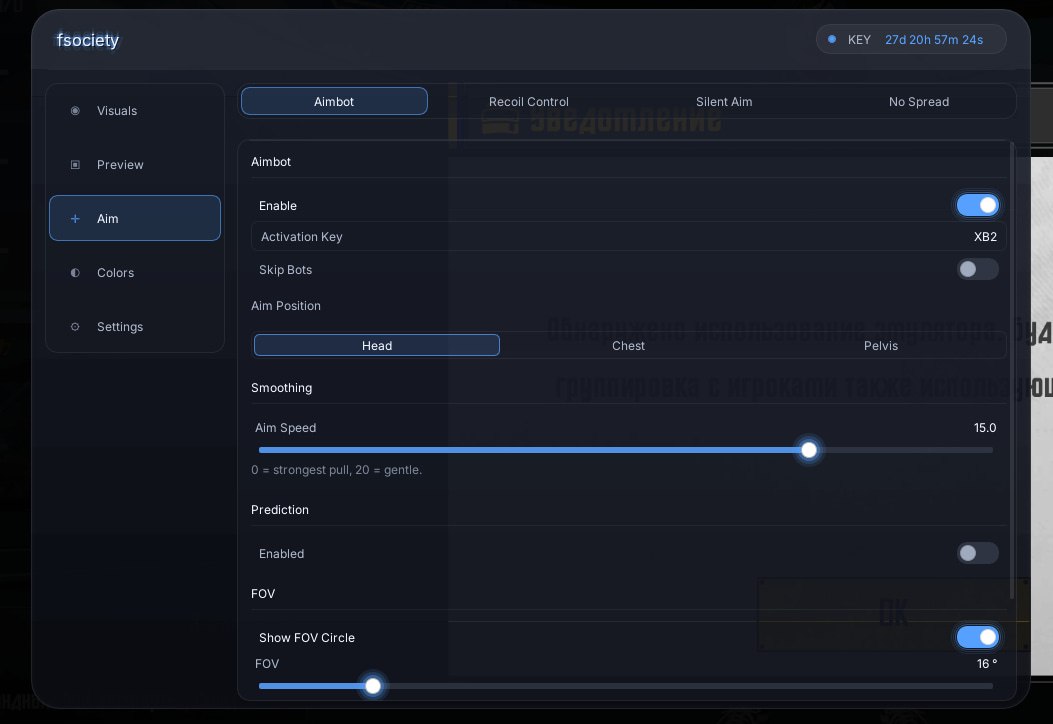Choose Head as aim position

point(377,345)
